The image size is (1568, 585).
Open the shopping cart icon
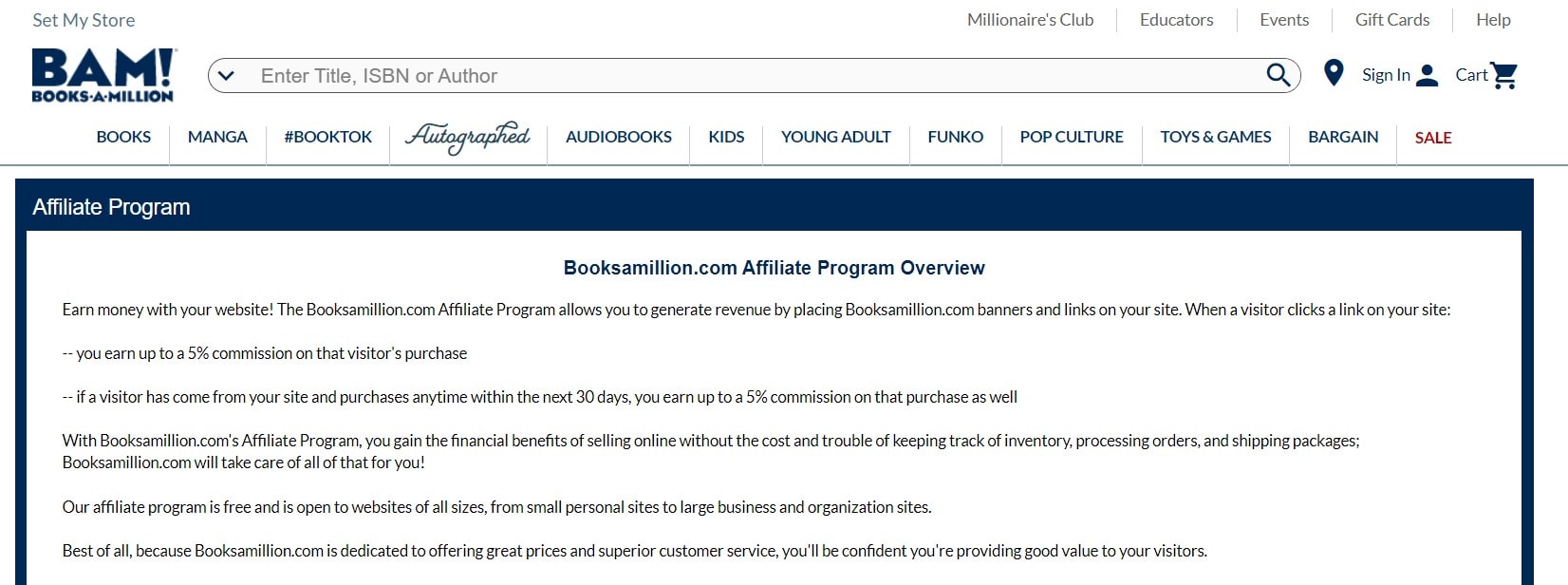pos(1504,75)
